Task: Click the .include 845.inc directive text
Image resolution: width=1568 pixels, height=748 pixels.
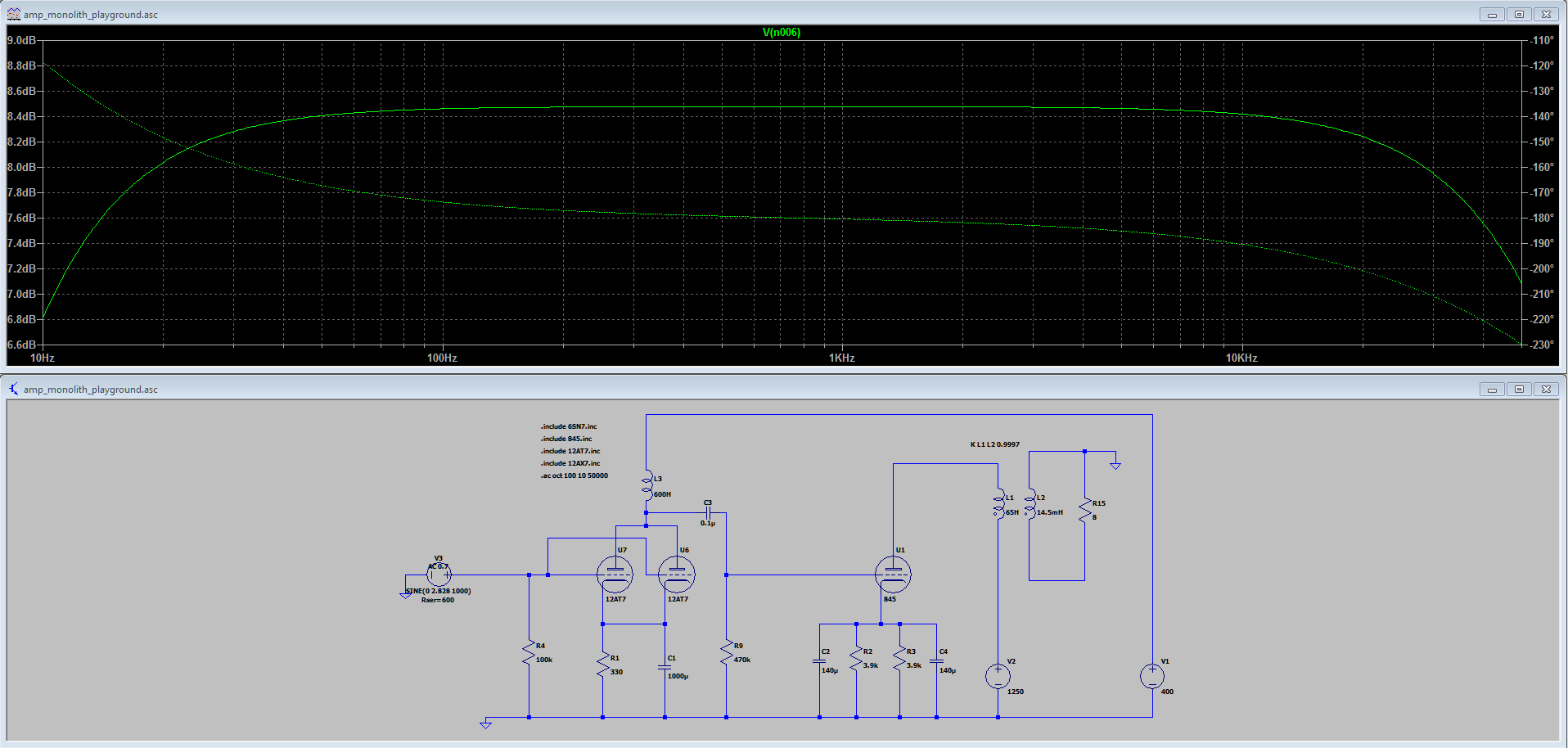Action: 566,439
